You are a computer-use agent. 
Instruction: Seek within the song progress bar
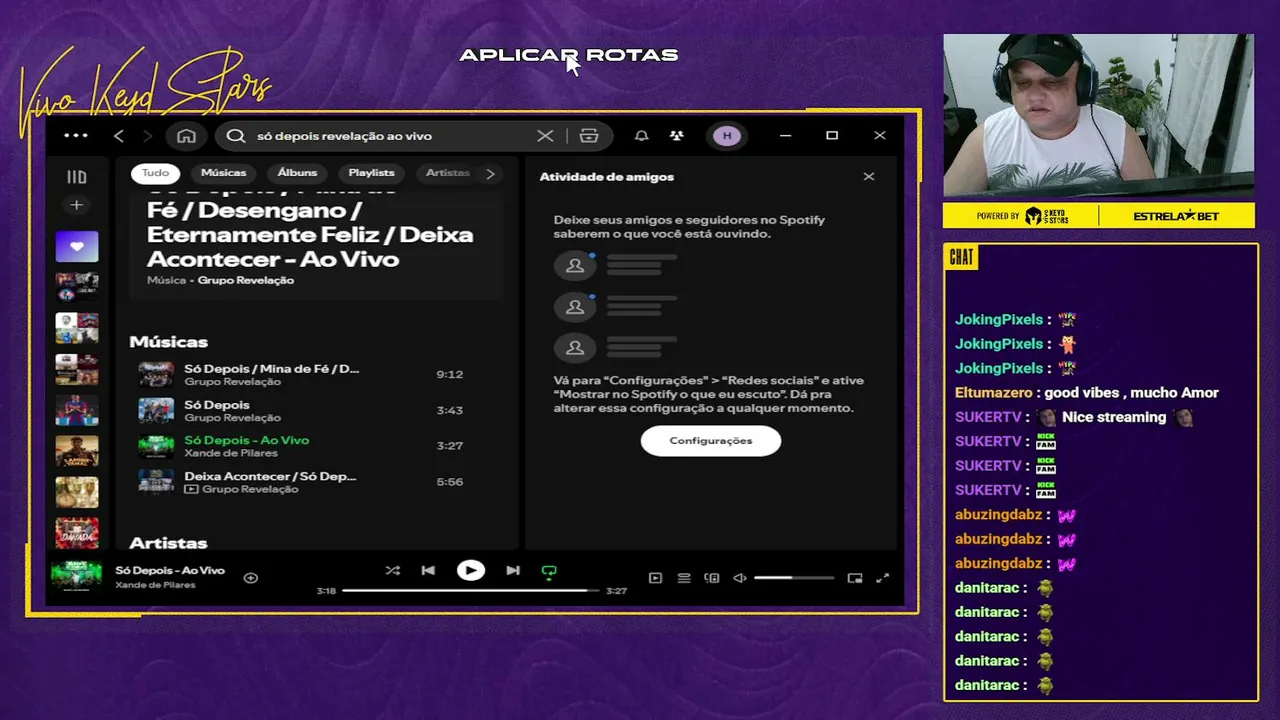pos(471,591)
